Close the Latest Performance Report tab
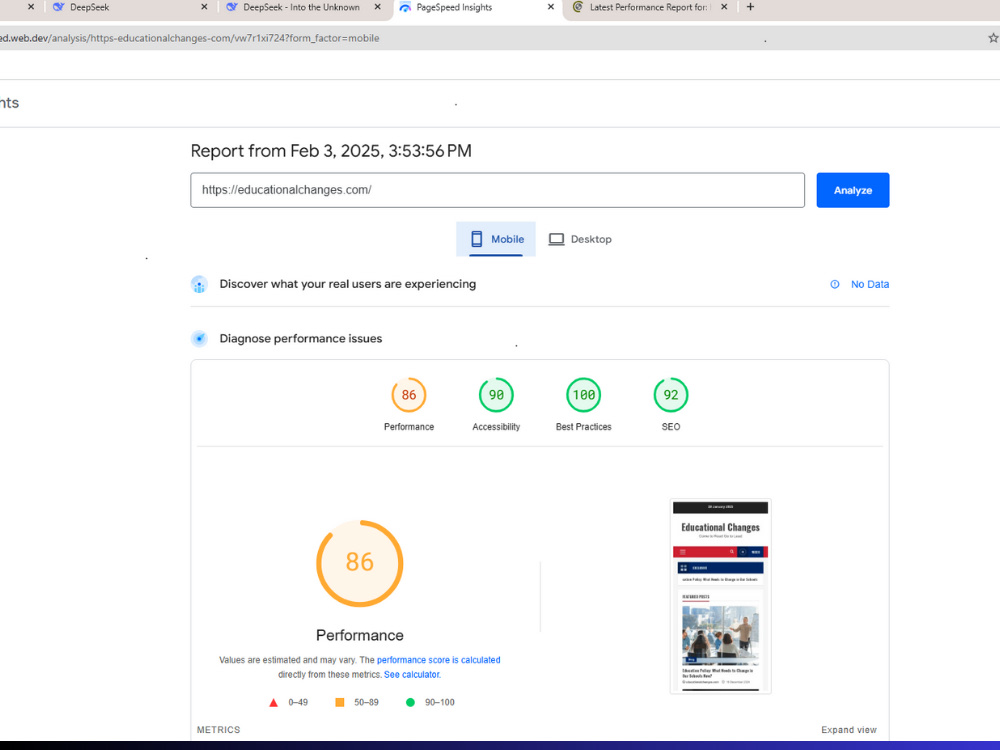 tap(724, 7)
